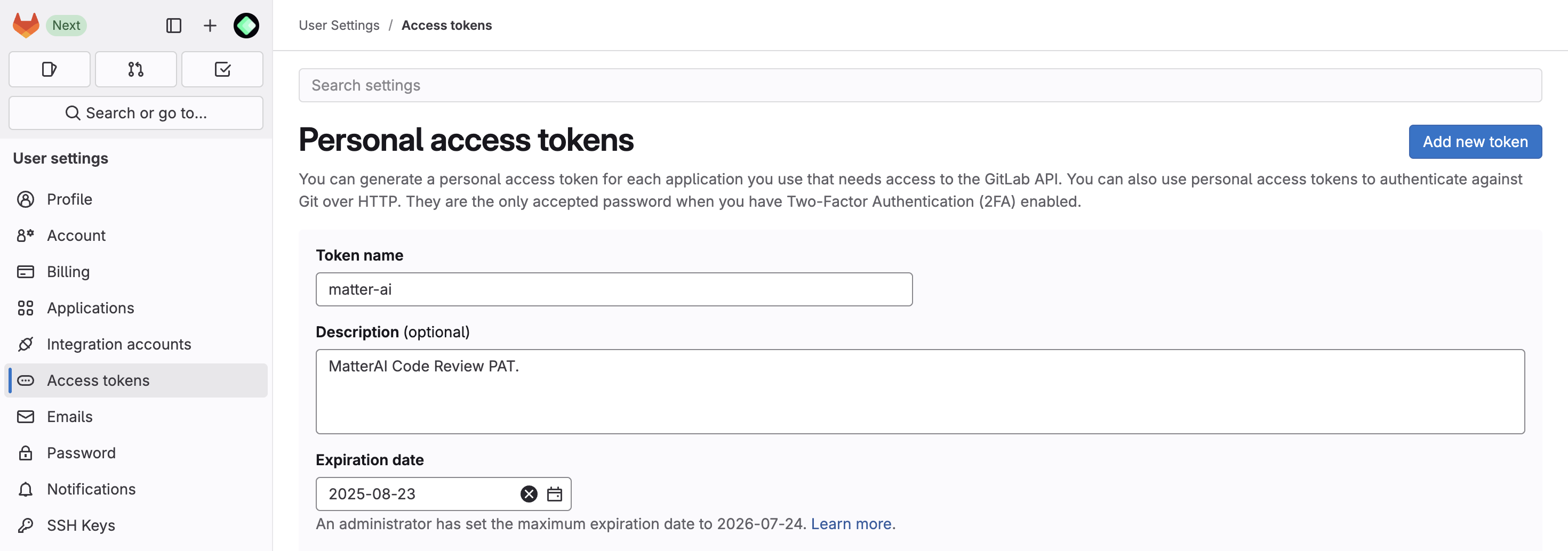Open the create new plus menu
Image resolution: width=1568 pixels, height=551 pixels.
(x=210, y=26)
